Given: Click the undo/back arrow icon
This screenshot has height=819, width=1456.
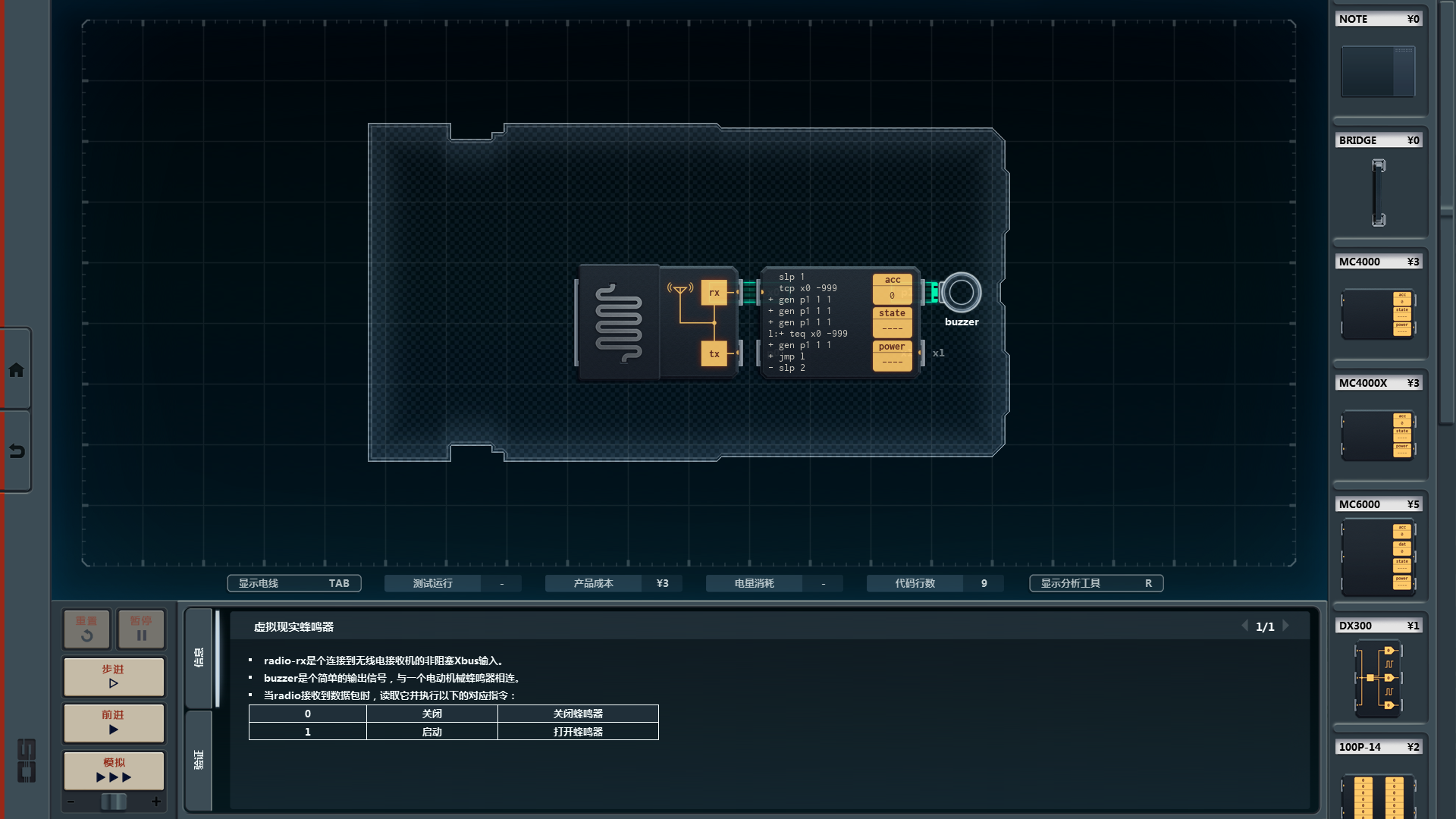Looking at the screenshot, I should [x=16, y=451].
